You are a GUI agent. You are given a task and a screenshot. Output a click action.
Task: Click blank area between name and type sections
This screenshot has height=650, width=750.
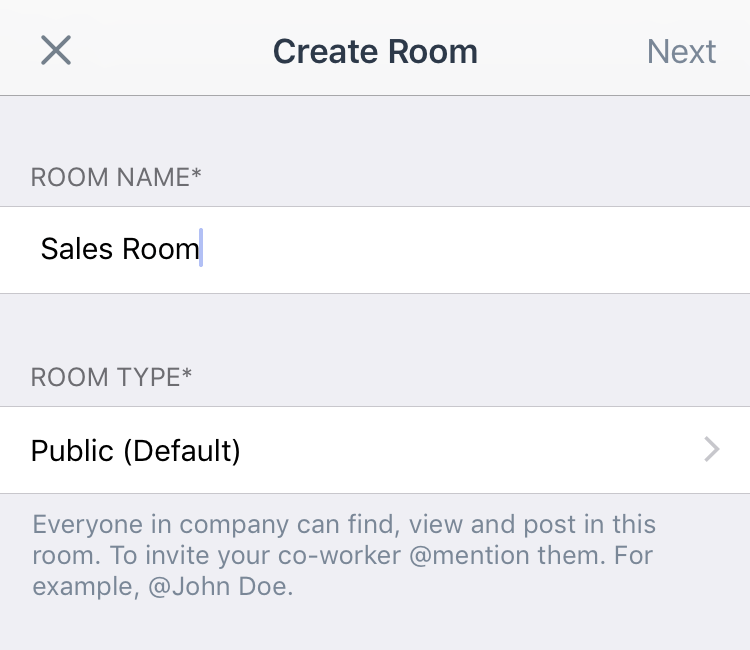pos(375,325)
